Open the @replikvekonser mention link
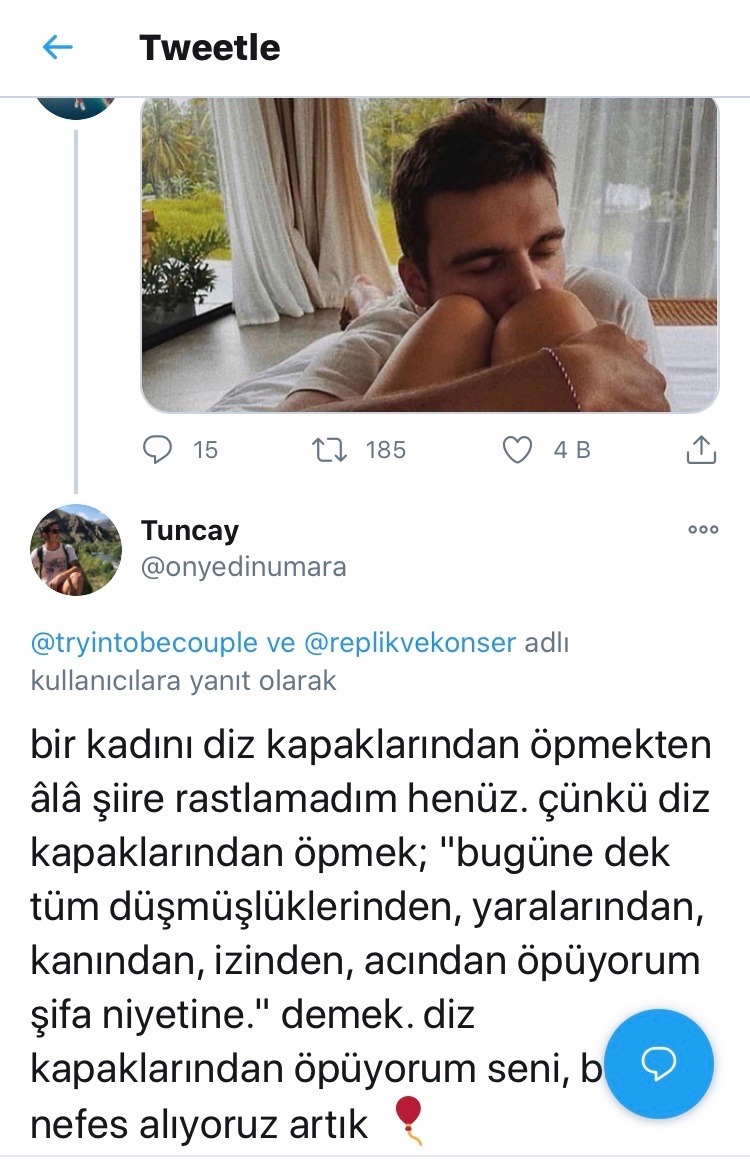The width and height of the screenshot is (750, 1167). 410,643
